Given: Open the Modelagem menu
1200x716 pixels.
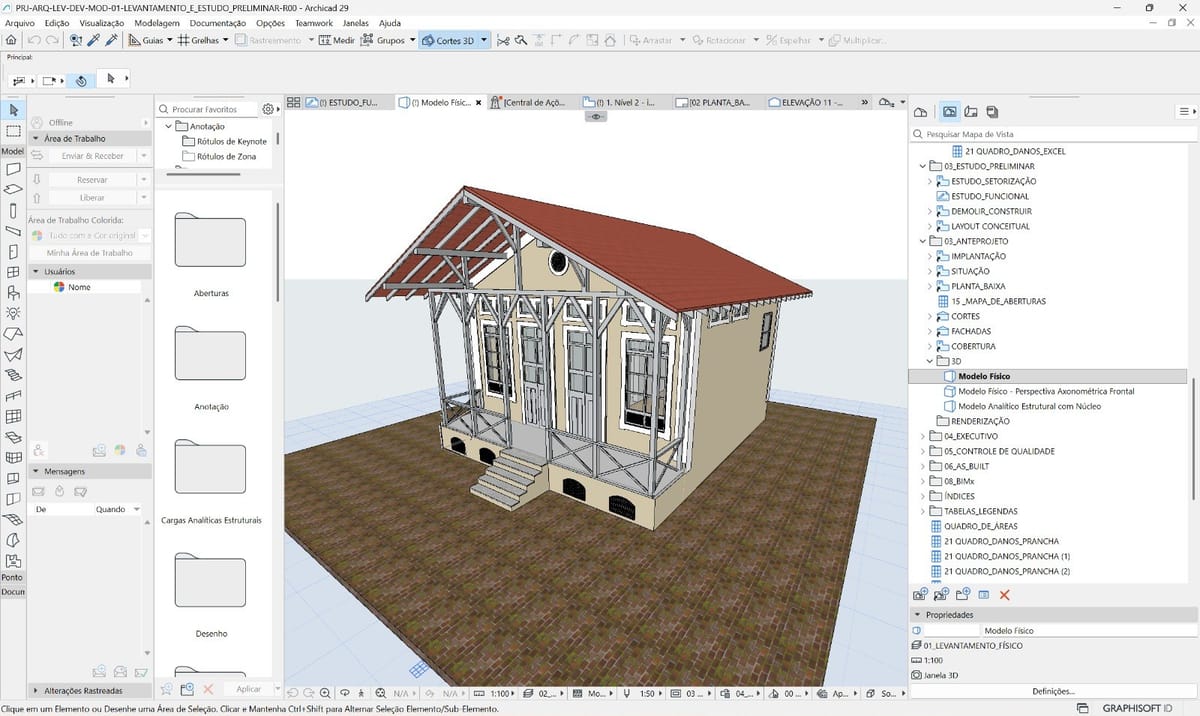Looking at the screenshot, I should tap(156, 22).
